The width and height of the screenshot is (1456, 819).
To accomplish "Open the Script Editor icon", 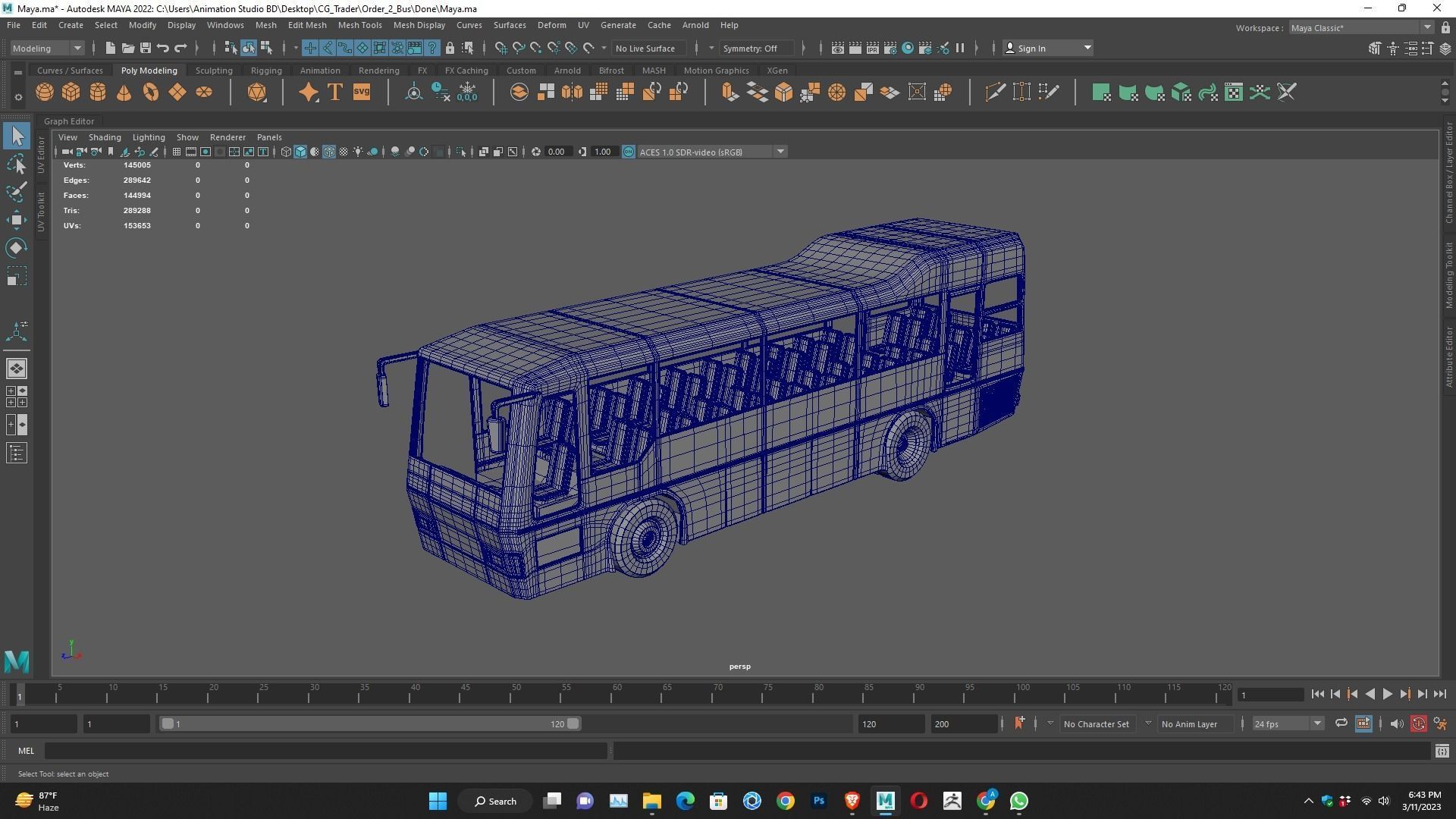I will 1442,751.
